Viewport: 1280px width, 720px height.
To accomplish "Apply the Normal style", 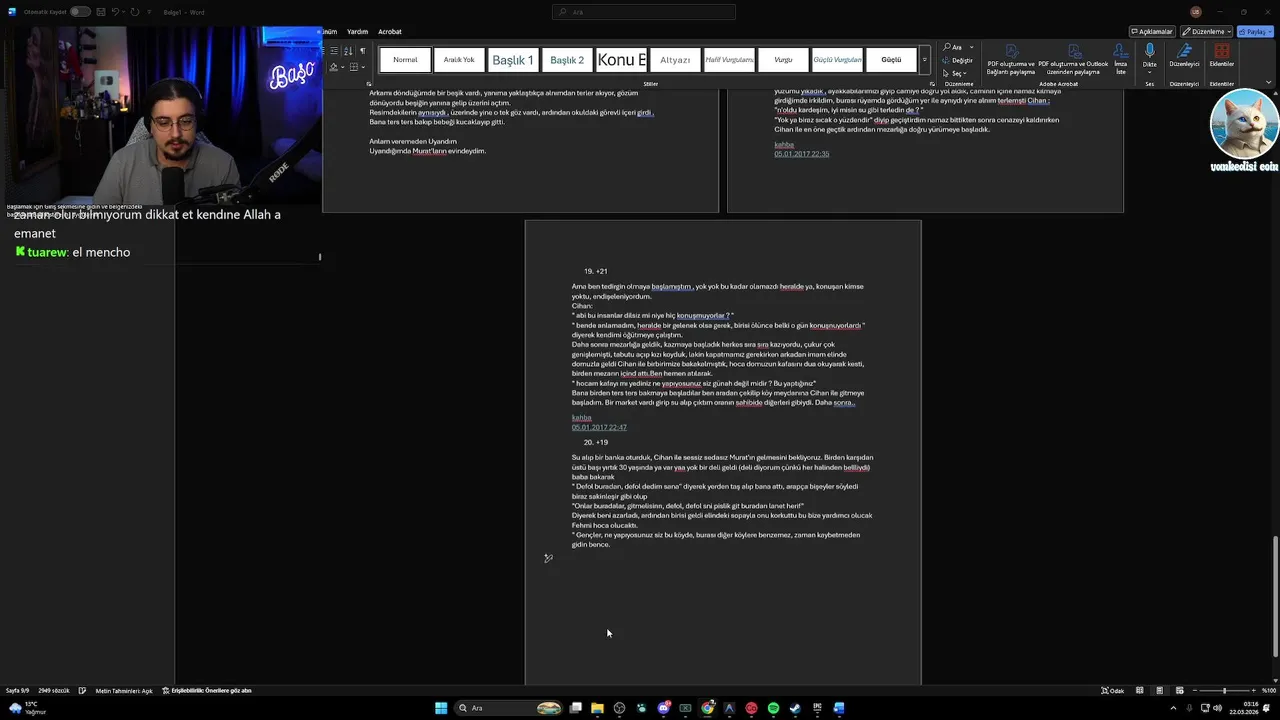I will coord(405,60).
